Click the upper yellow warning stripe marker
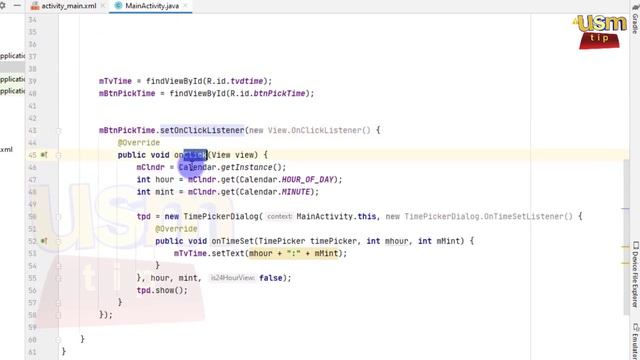 pyautogui.click(x=625, y=247)
